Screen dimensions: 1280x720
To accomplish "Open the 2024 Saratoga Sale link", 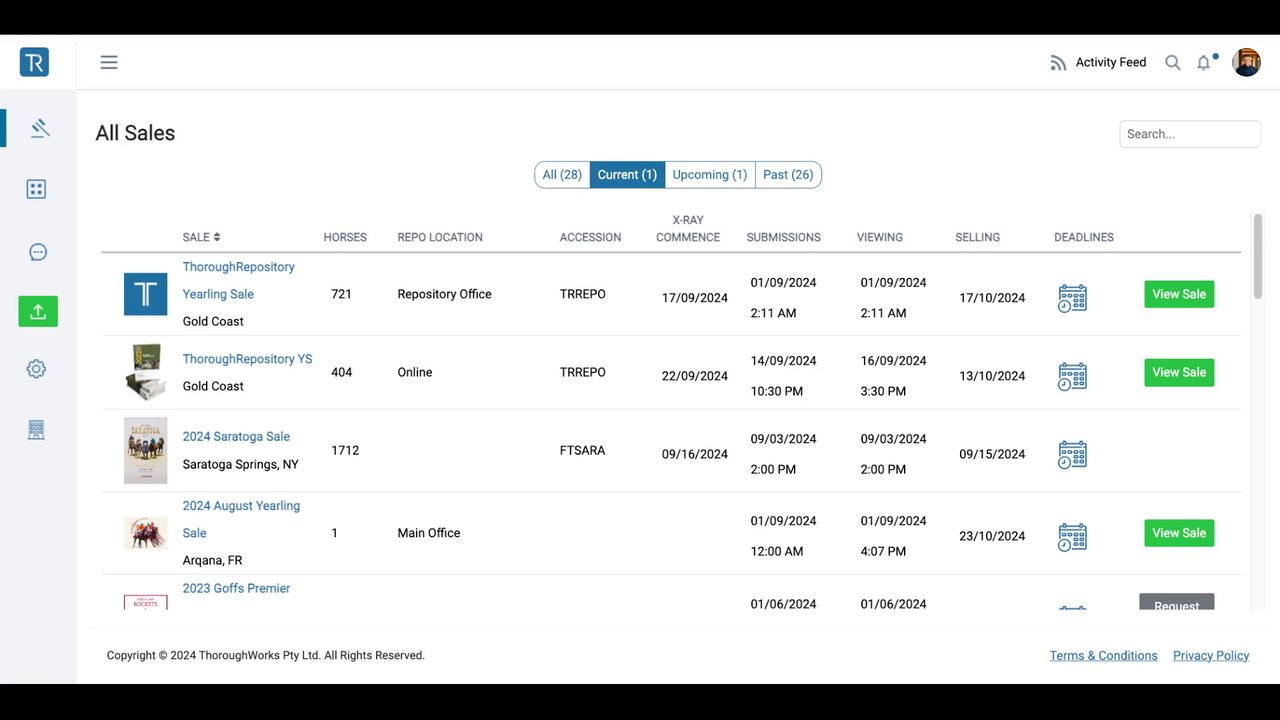I will tap(236, 437).
